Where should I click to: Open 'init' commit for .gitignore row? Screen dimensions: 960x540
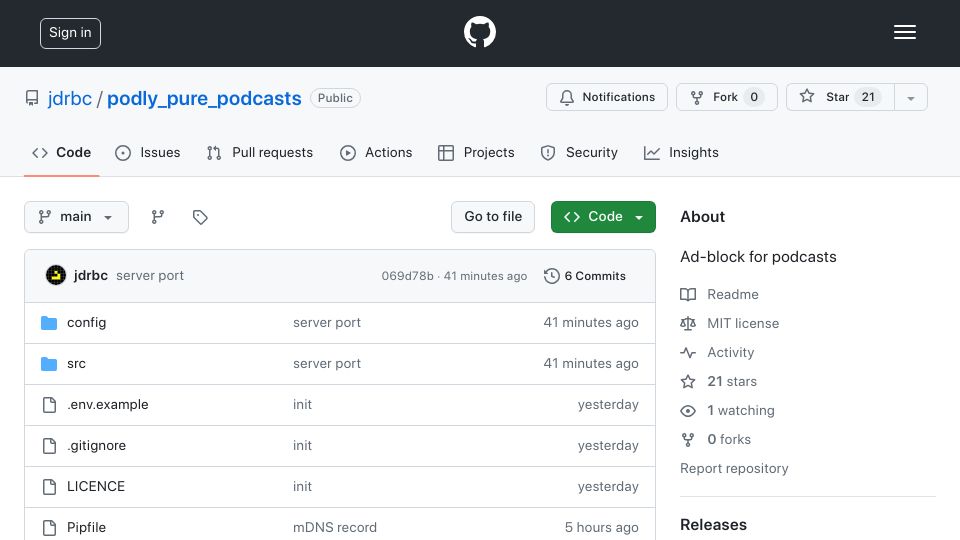302,446
